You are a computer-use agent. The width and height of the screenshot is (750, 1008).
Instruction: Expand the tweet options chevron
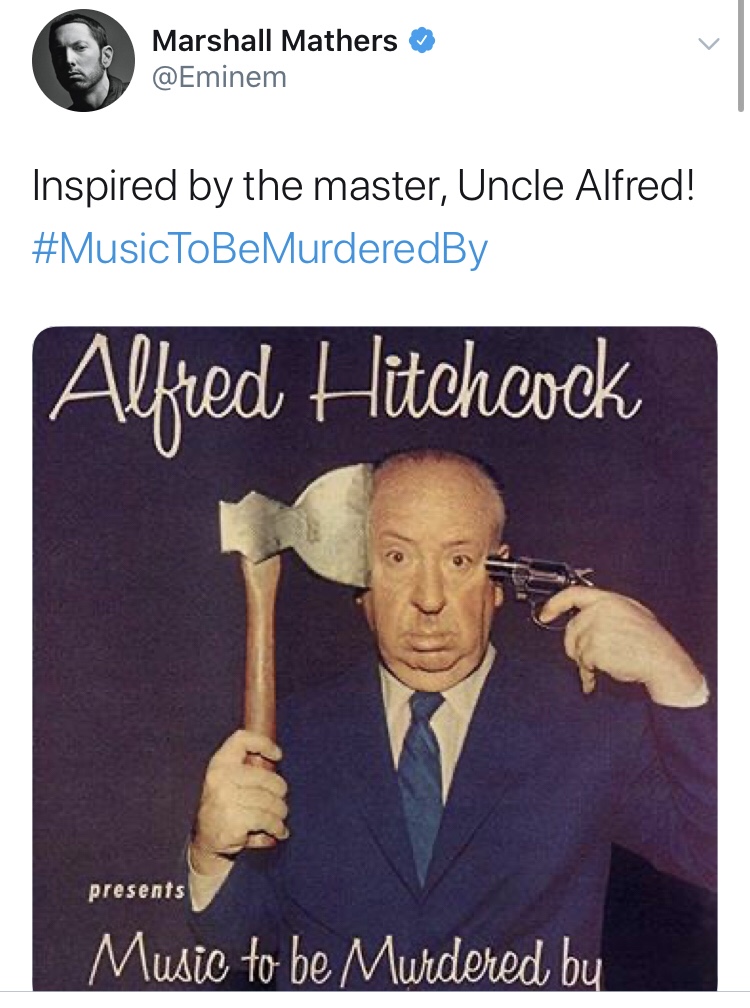click(708, 44)
